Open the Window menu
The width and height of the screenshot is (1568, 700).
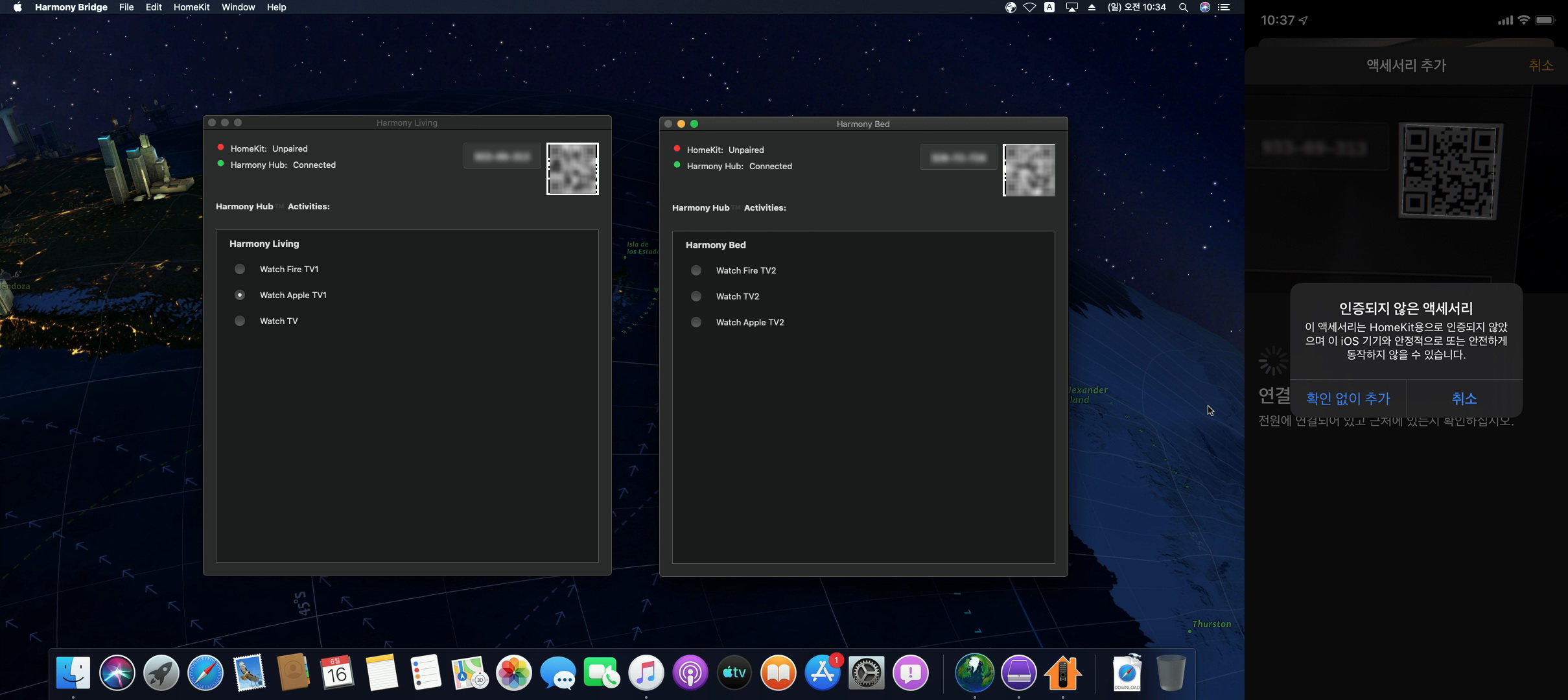238,7
